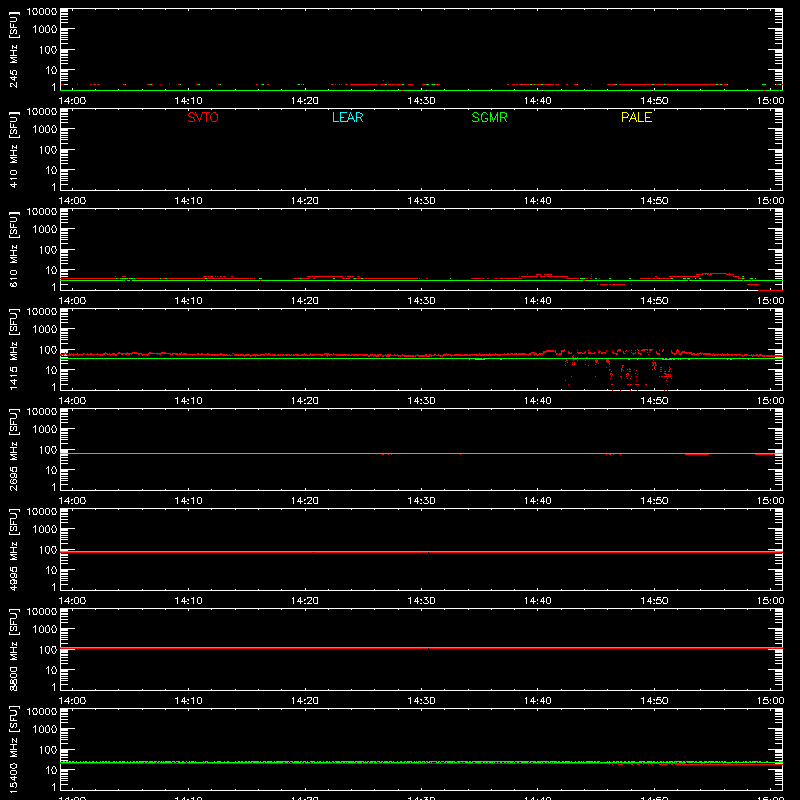Select the 1415 MHz [SFU] axis title
Viewport: 800px width, 800px height.
point(13,350)
